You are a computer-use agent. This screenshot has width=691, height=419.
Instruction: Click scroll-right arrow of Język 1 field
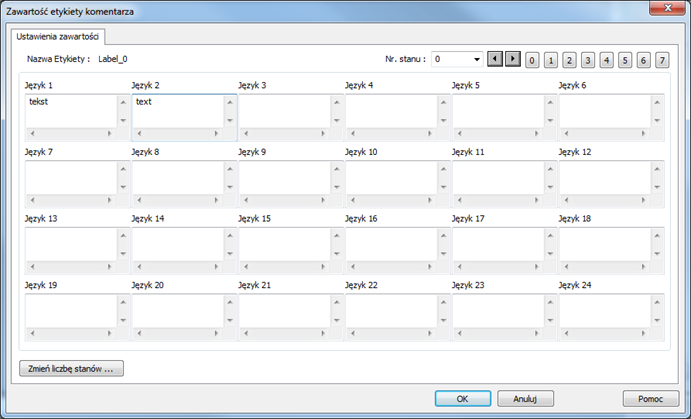point(109,133)
